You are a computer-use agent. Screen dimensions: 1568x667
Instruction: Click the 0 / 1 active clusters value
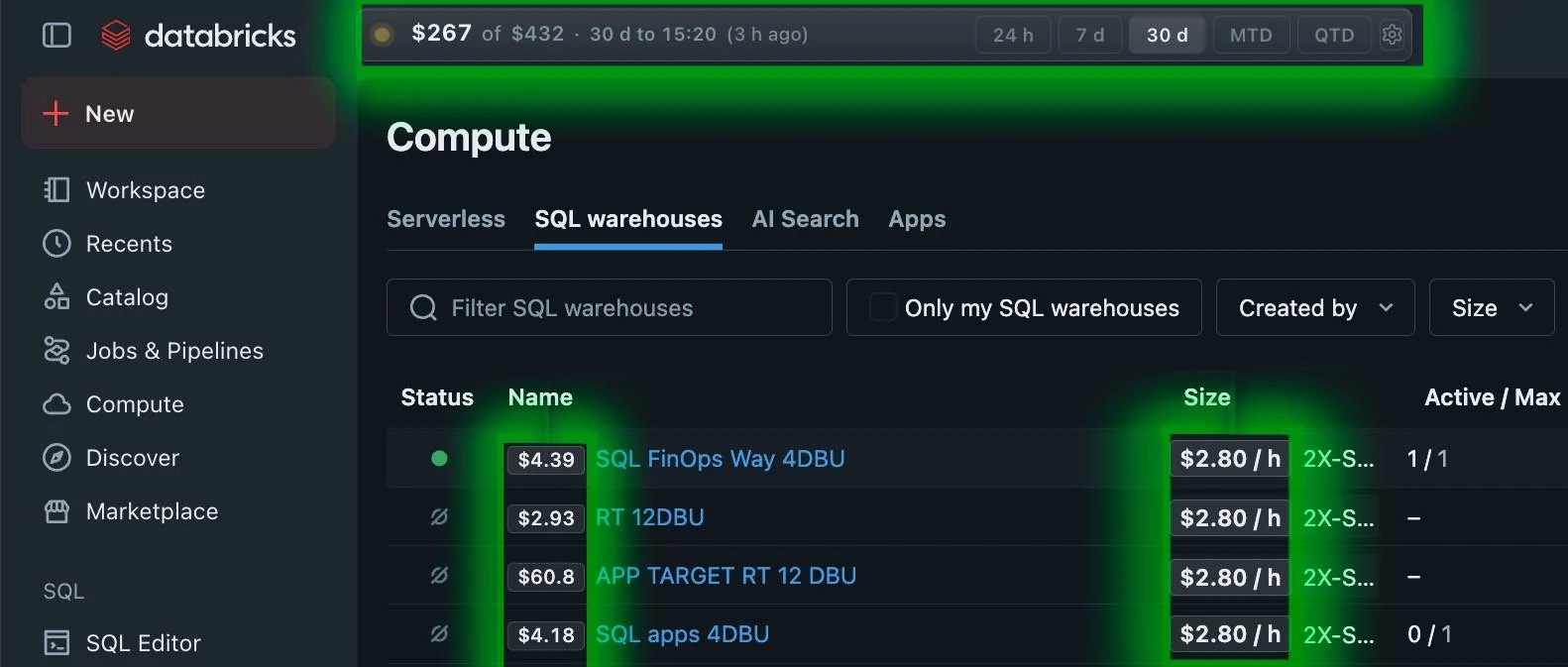(x=1429, y=634)
